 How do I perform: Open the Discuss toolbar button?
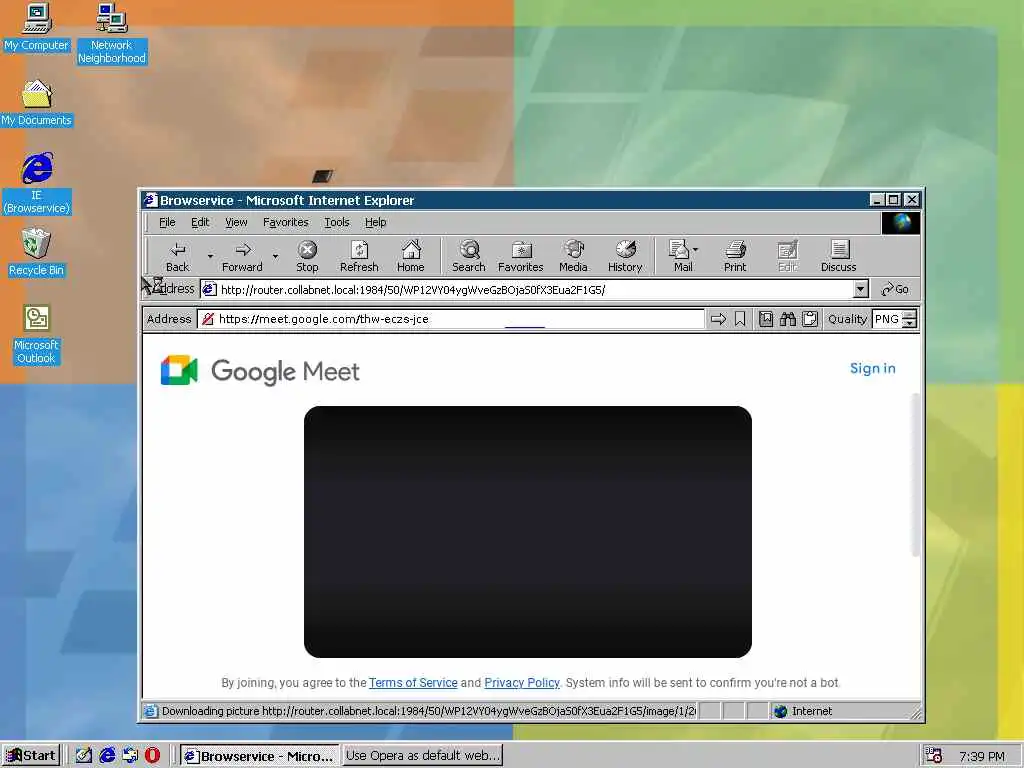coord(839,256)
